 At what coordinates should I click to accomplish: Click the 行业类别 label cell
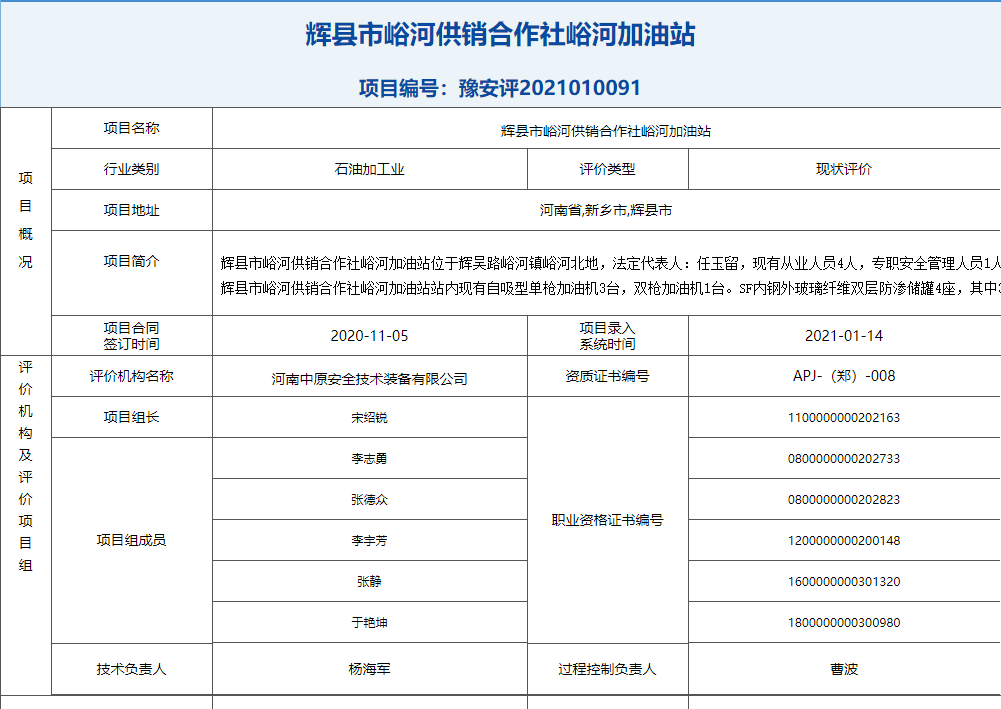click(132, 169)
